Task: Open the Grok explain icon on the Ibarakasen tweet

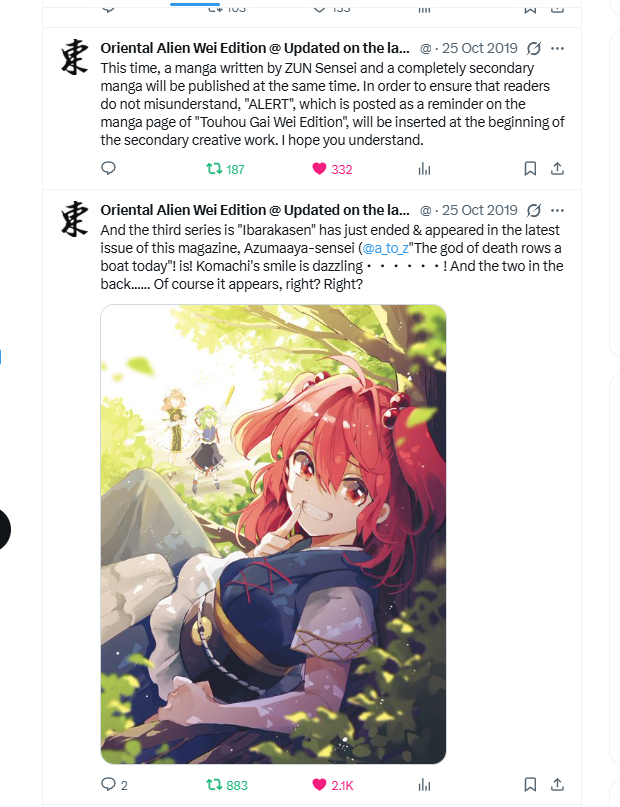Action: click(x=534, y=210)
